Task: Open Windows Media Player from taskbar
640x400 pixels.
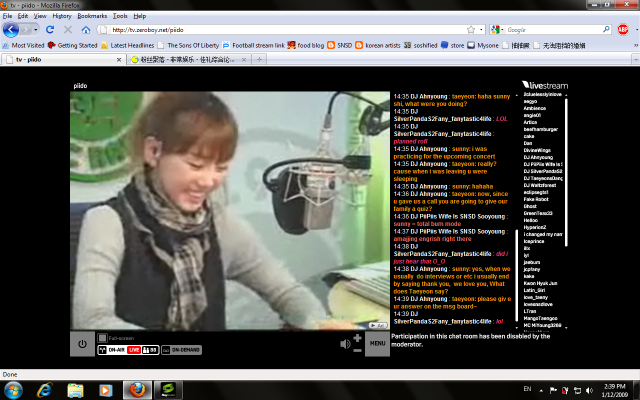Action: coord(105,388)
